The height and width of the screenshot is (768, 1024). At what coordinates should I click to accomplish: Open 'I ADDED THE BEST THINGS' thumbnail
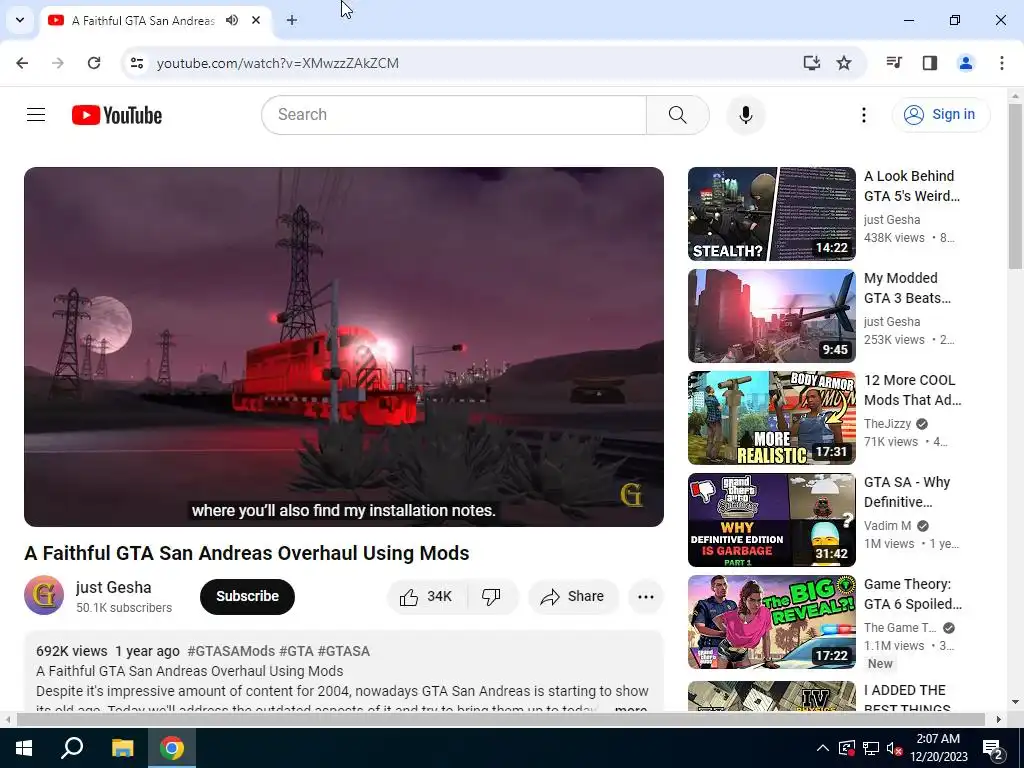tap(771, 696)
